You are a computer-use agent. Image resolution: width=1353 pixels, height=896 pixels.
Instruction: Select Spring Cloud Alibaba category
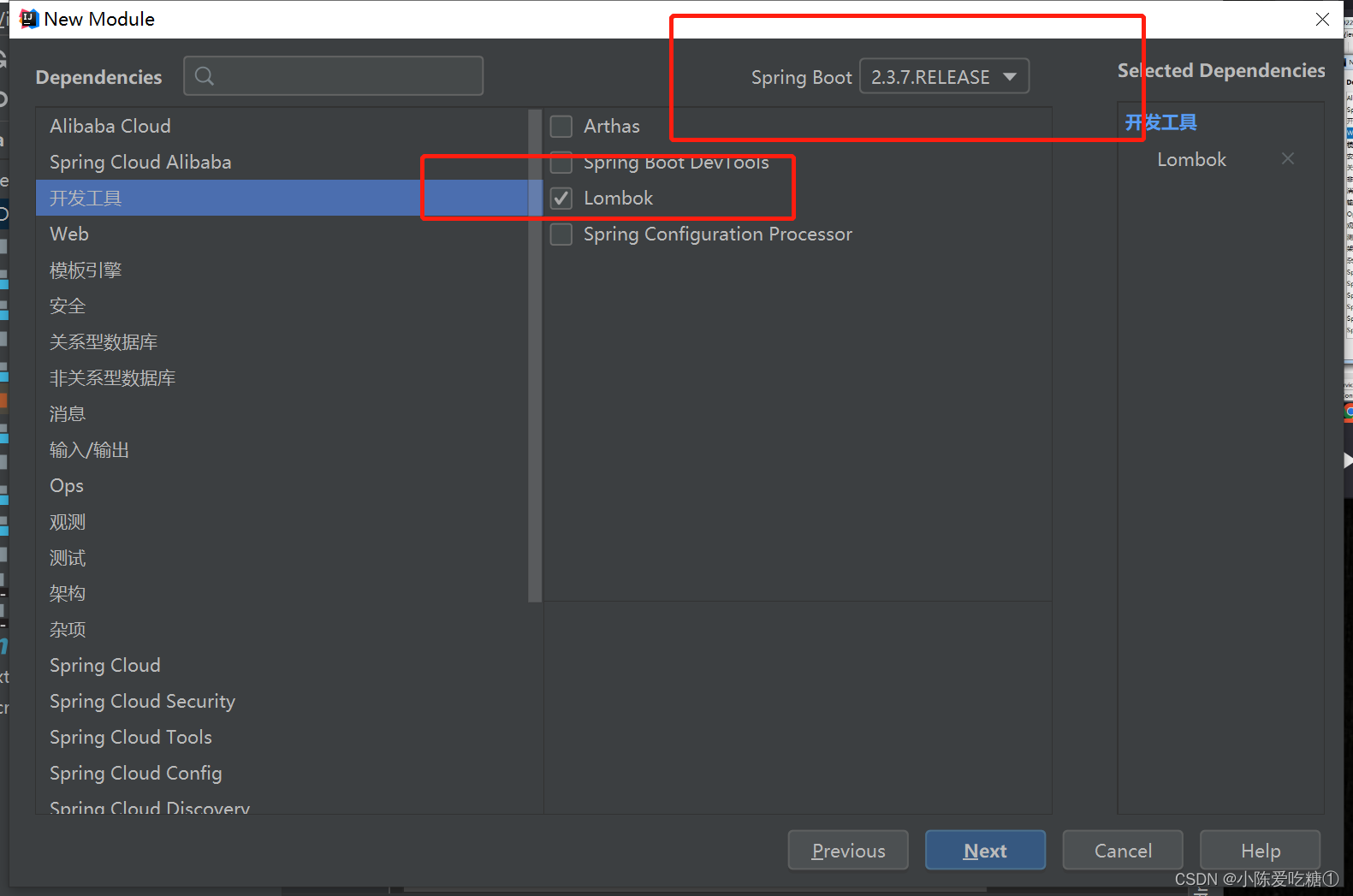pyautogui.click(x=282, y=163)
